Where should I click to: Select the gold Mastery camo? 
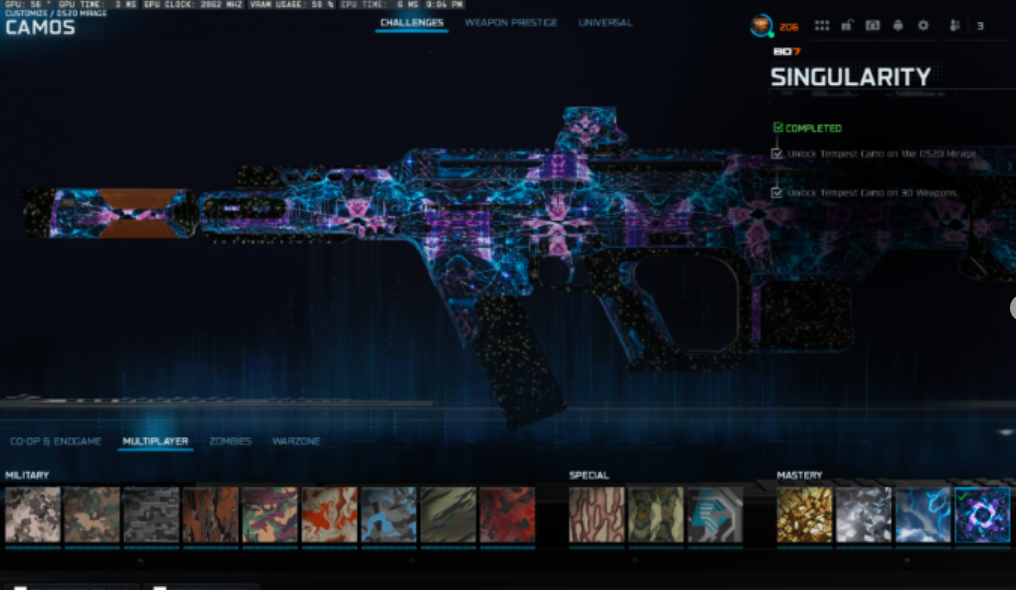click(x=805, y=515)
